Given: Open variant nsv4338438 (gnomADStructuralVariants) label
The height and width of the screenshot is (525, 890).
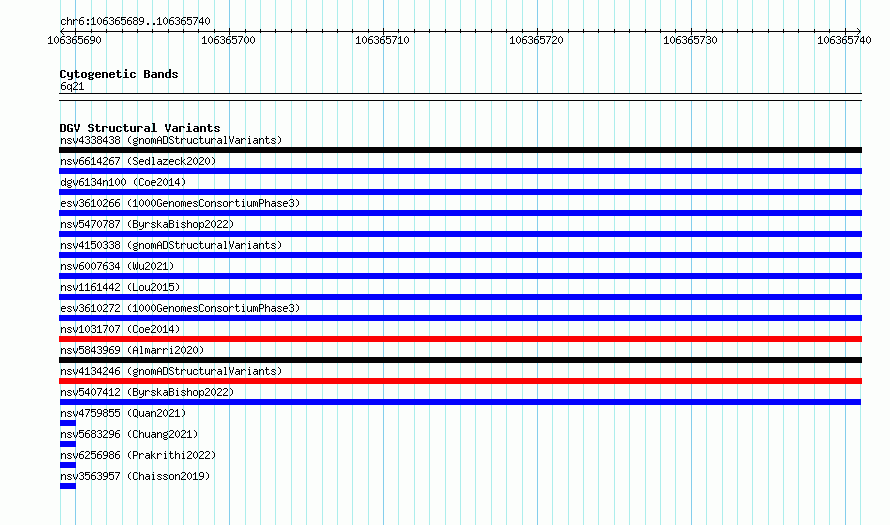Looking at the screenshot, I should pos(171,140).
